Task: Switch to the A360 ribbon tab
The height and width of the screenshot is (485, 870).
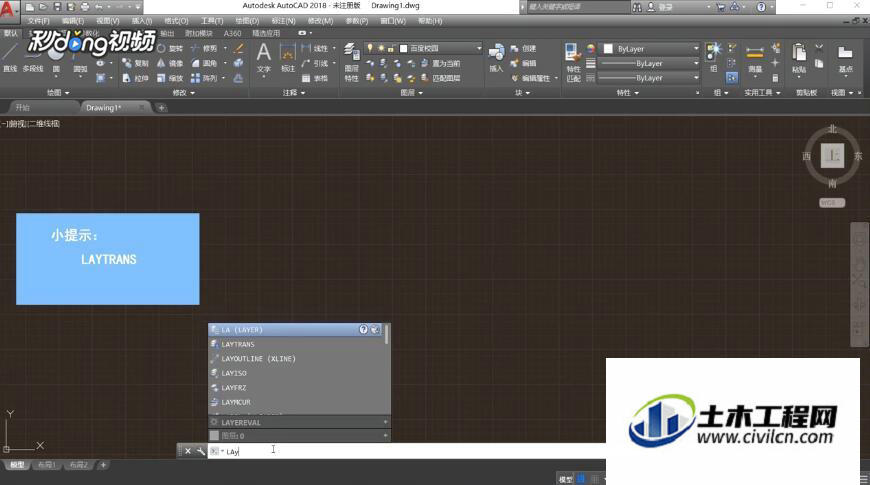Action: (x=232, y=33)
